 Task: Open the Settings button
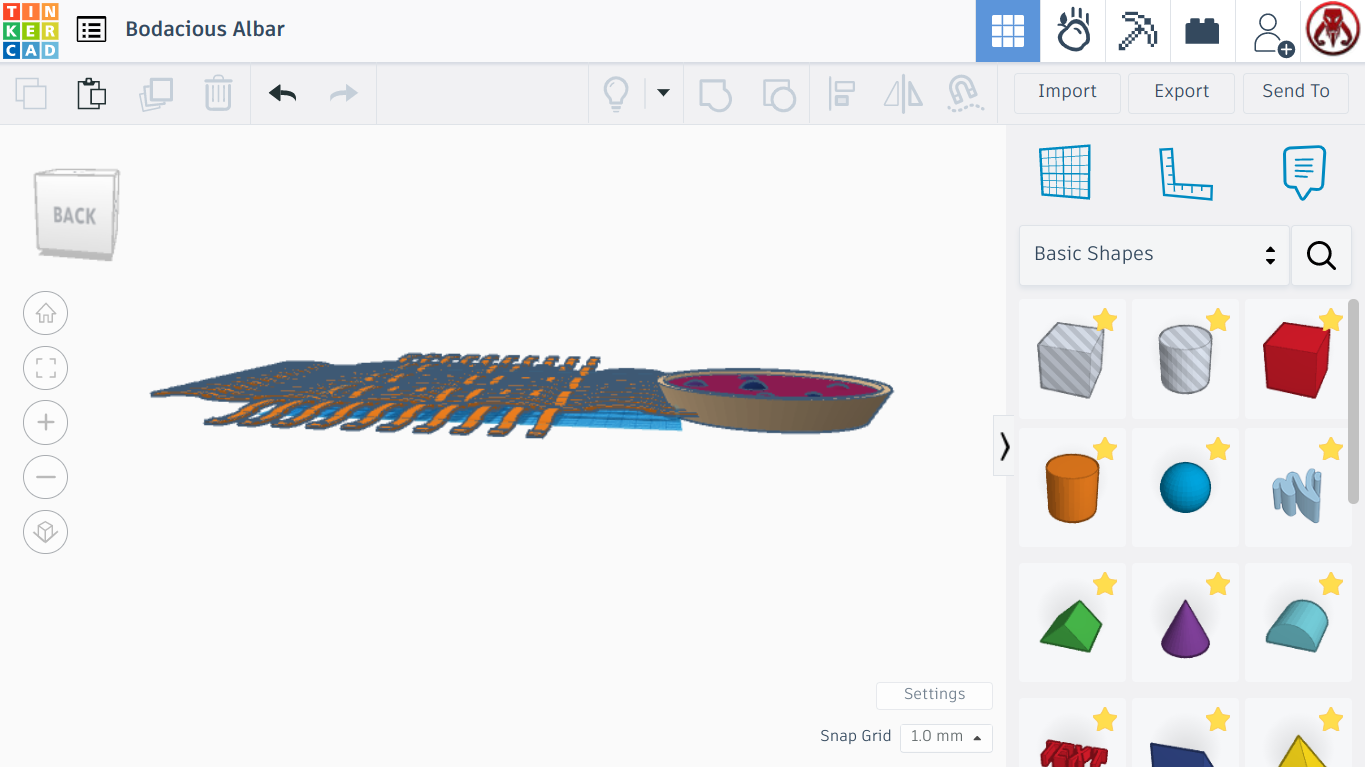pos(934,695)
